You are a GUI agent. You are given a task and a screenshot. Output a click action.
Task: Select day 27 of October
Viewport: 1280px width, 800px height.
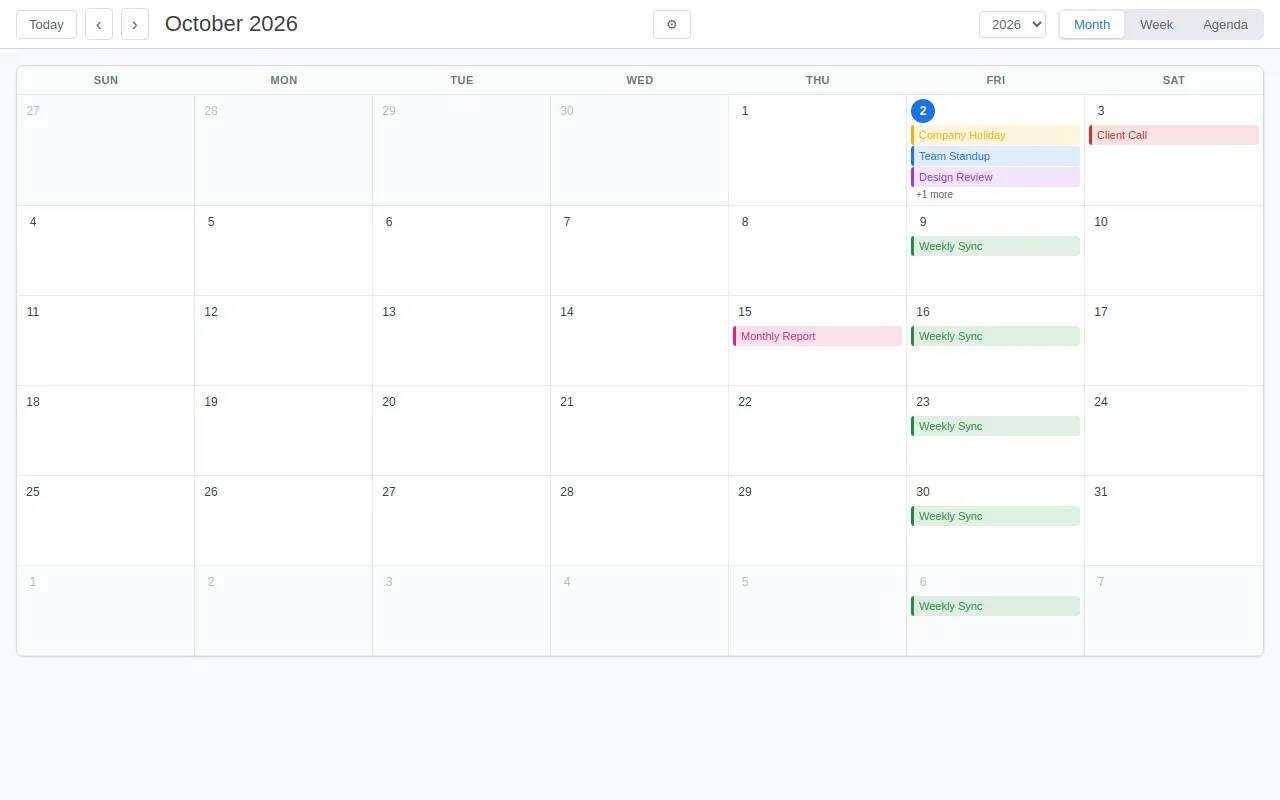pyautogui.click(x=461, y=520)
